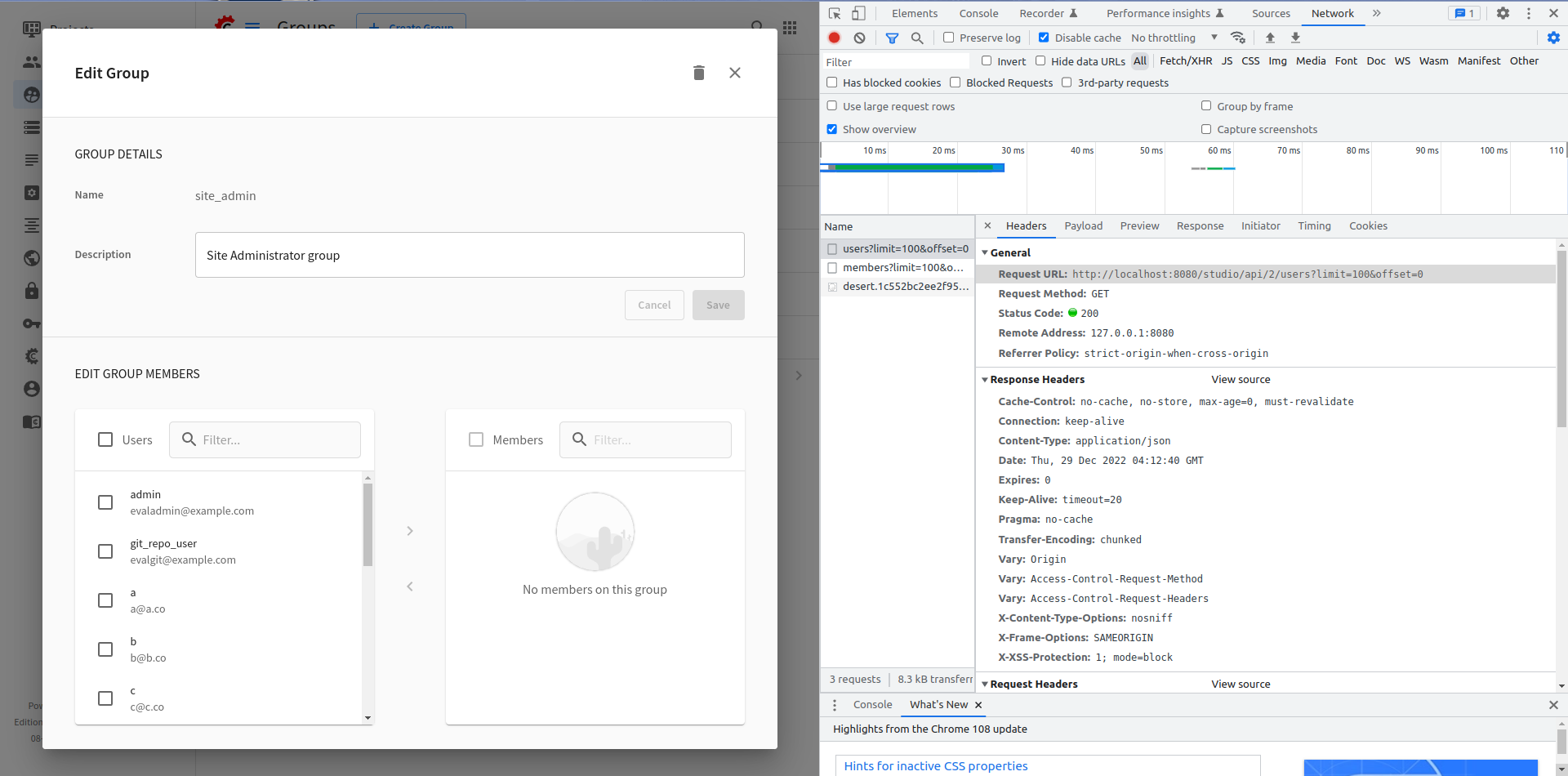Disable the Disable cache checkbox
Image resolution: width=1568 pixels, height=776 pixels.
[x=1044, y=38]
